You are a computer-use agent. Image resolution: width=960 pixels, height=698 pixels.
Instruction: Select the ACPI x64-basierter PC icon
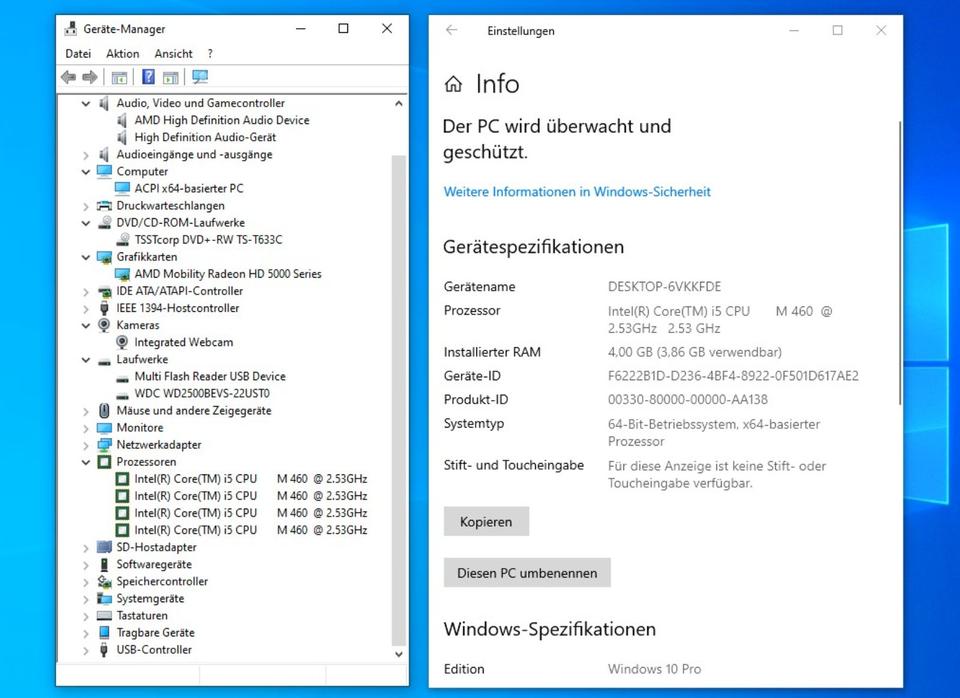click(122, 189)
